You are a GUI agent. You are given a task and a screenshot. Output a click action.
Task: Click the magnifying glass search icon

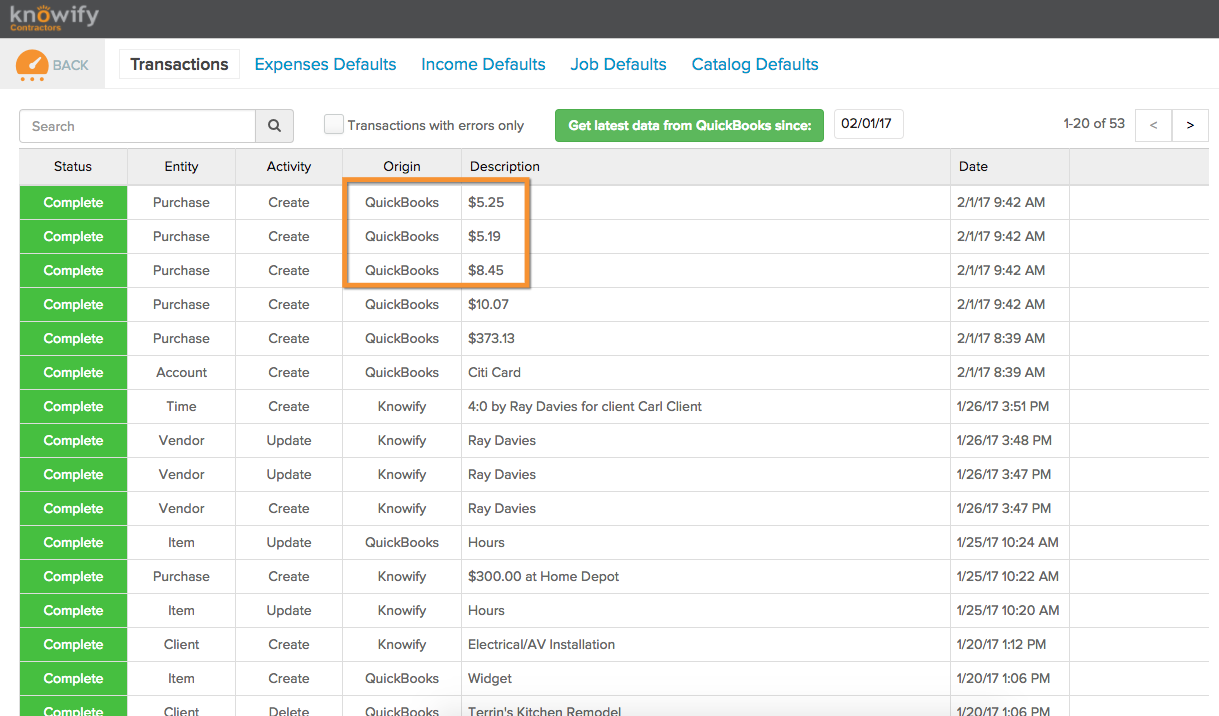[274, 126]
